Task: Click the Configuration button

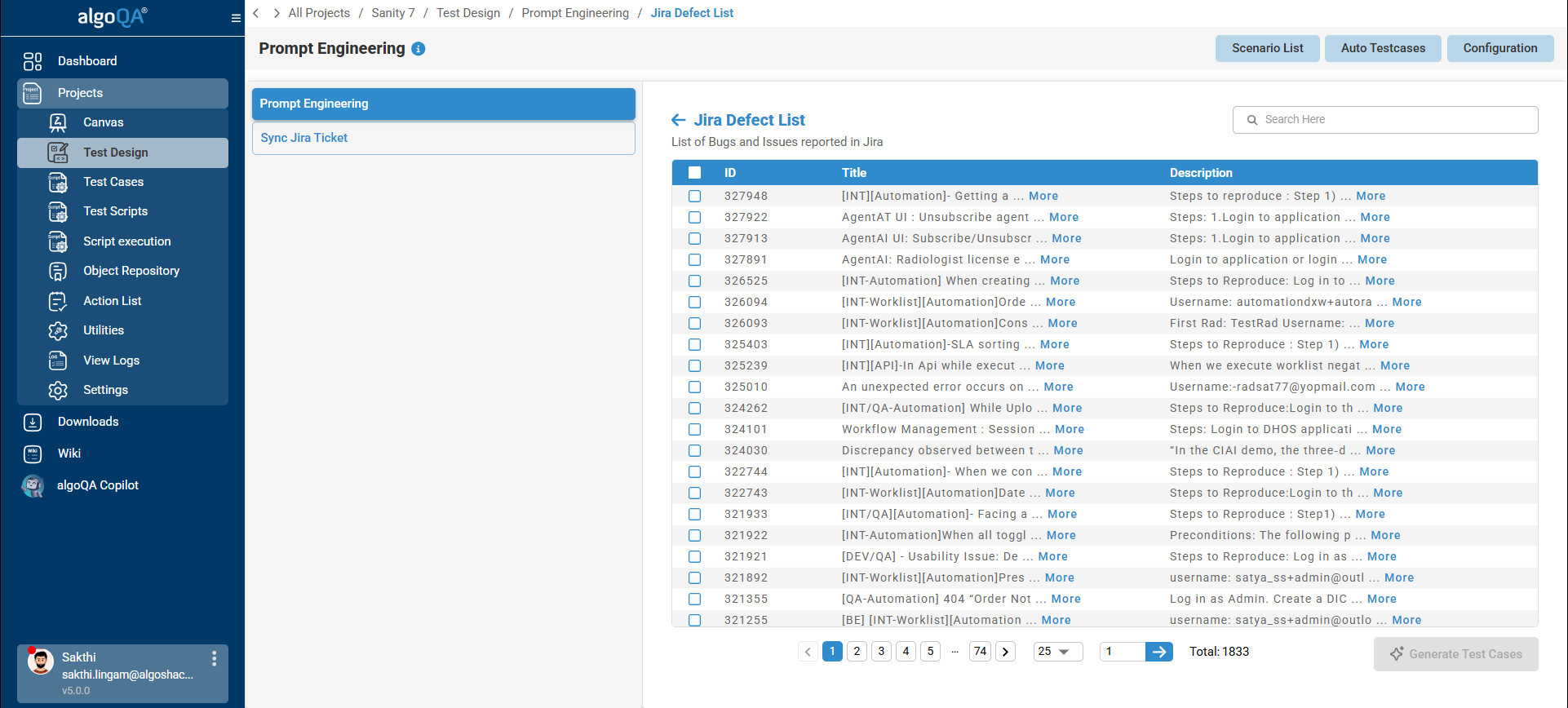Action: click(1500, 49)
